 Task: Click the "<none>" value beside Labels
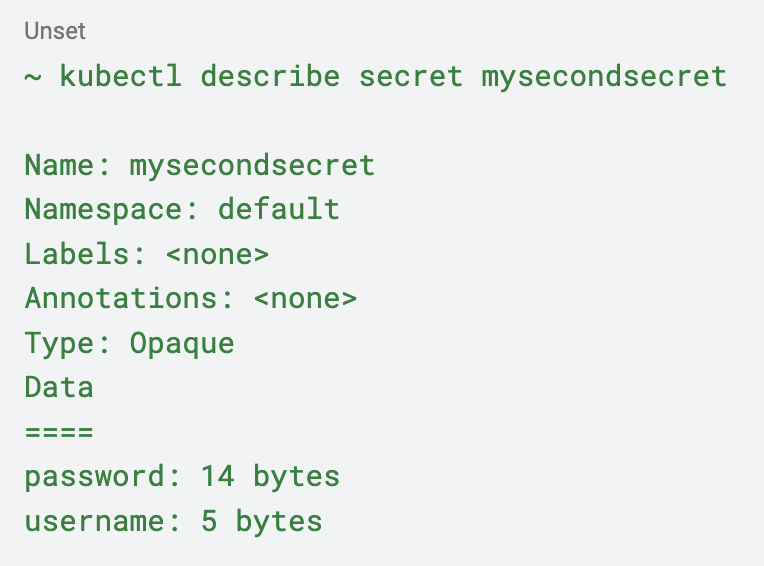click(217, 254)
